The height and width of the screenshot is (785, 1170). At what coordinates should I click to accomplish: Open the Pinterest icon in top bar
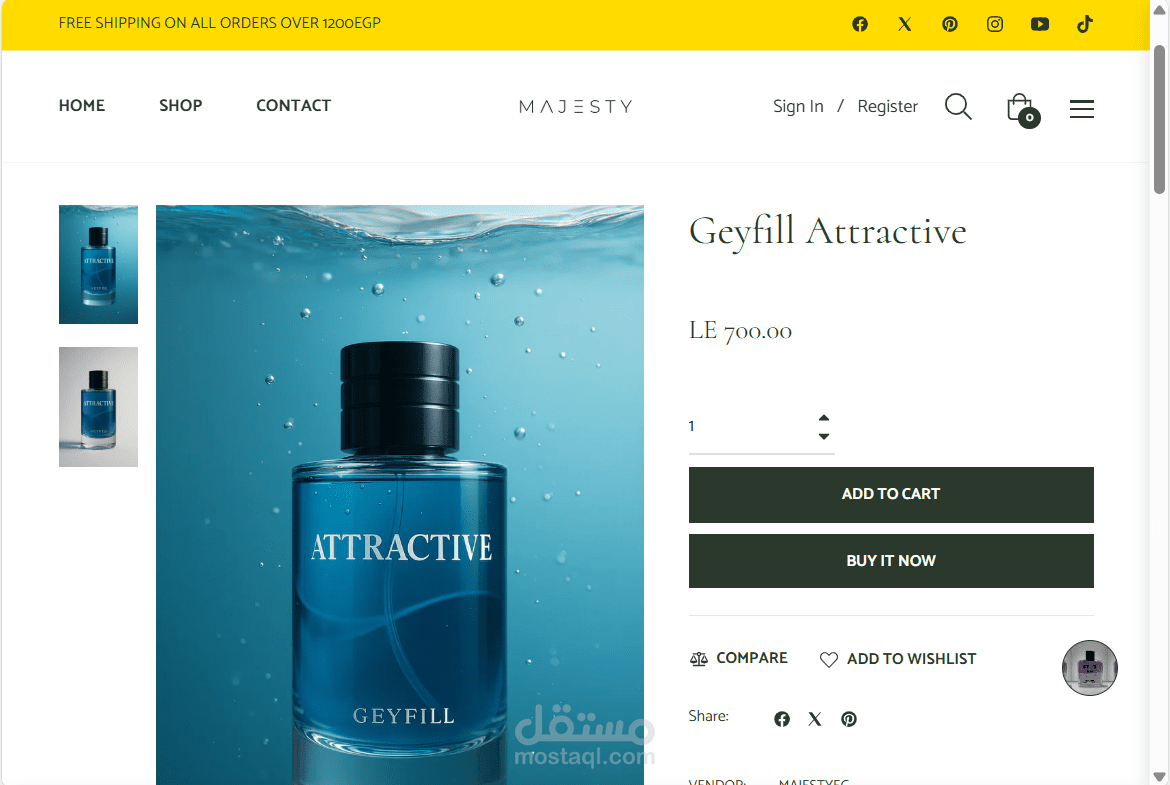pyautogui.click(x=949, y=24)
